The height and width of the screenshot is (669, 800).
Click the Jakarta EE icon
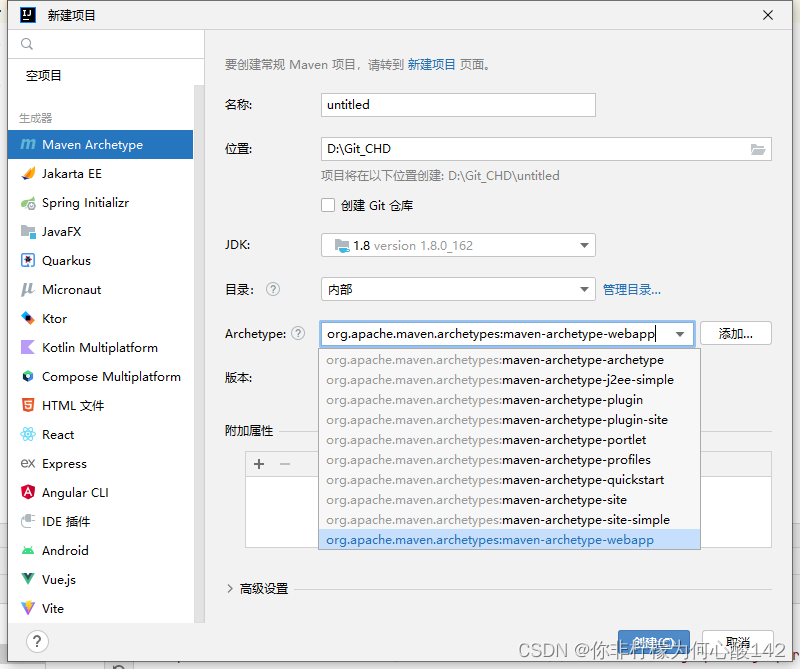(28, 174)
